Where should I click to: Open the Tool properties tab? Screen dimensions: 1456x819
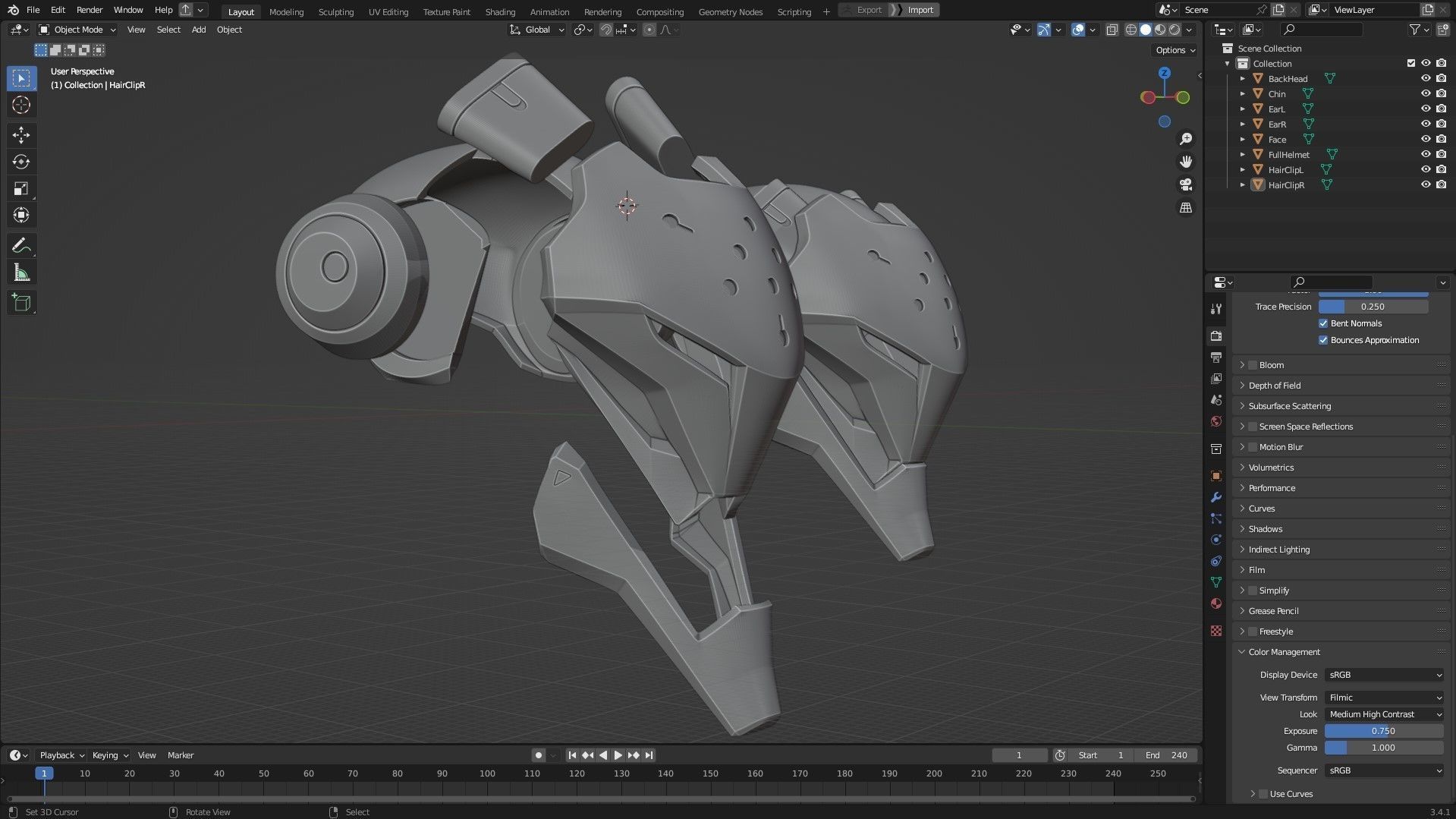1216,309
